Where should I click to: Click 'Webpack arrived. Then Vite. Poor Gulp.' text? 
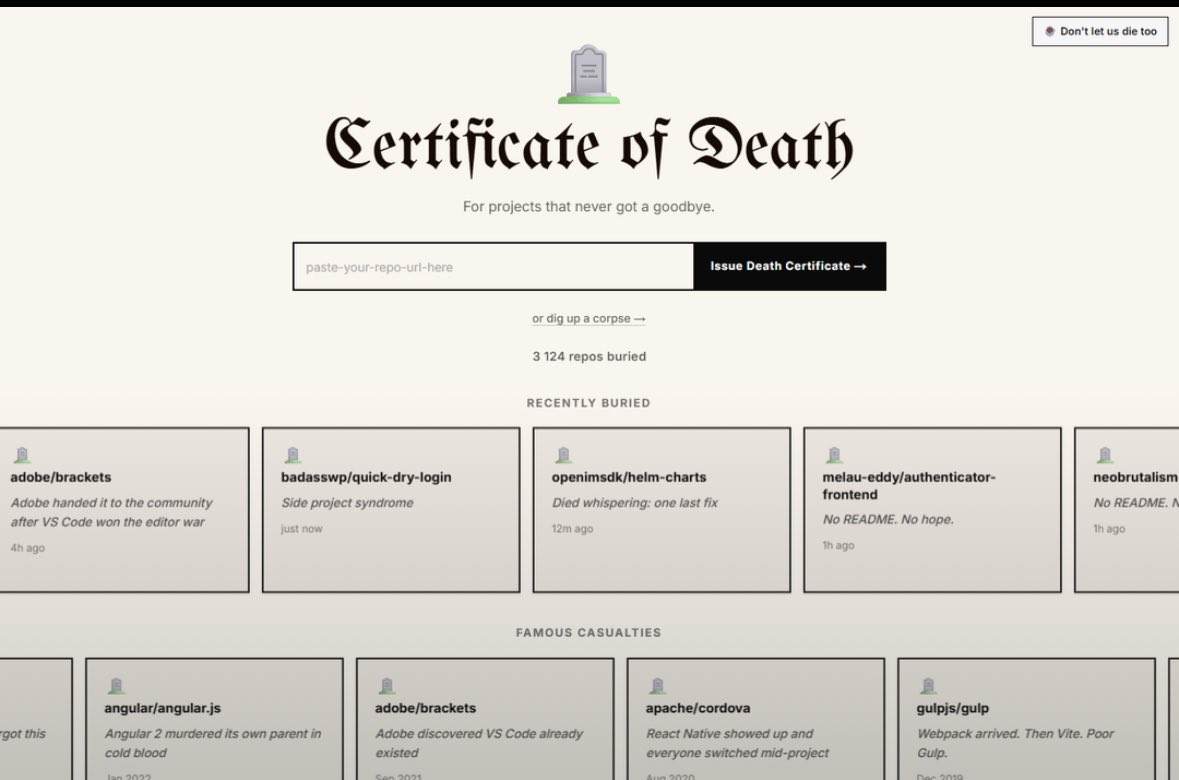1015,743
